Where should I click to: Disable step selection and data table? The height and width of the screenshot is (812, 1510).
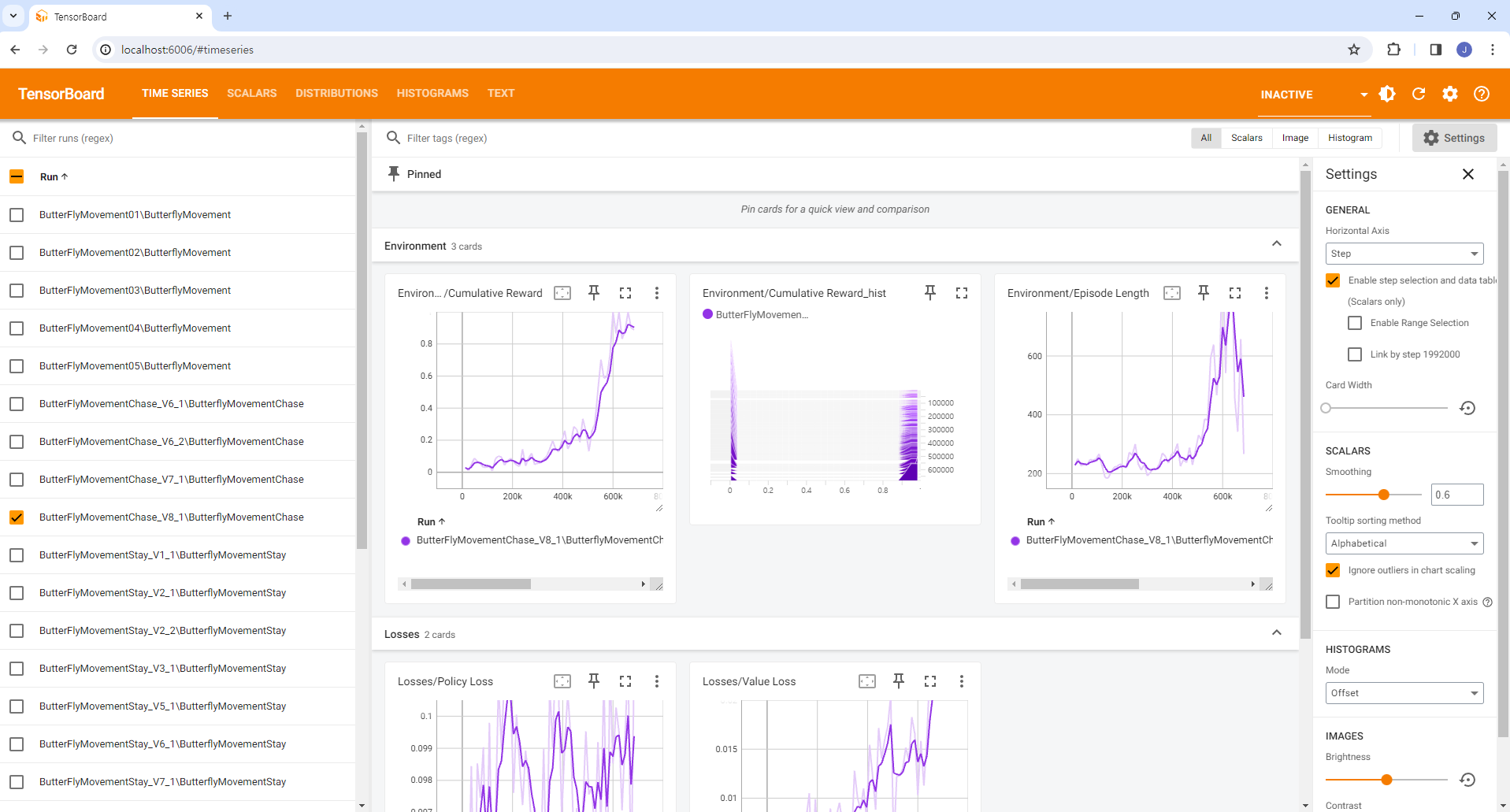[x=1333, y=280]
